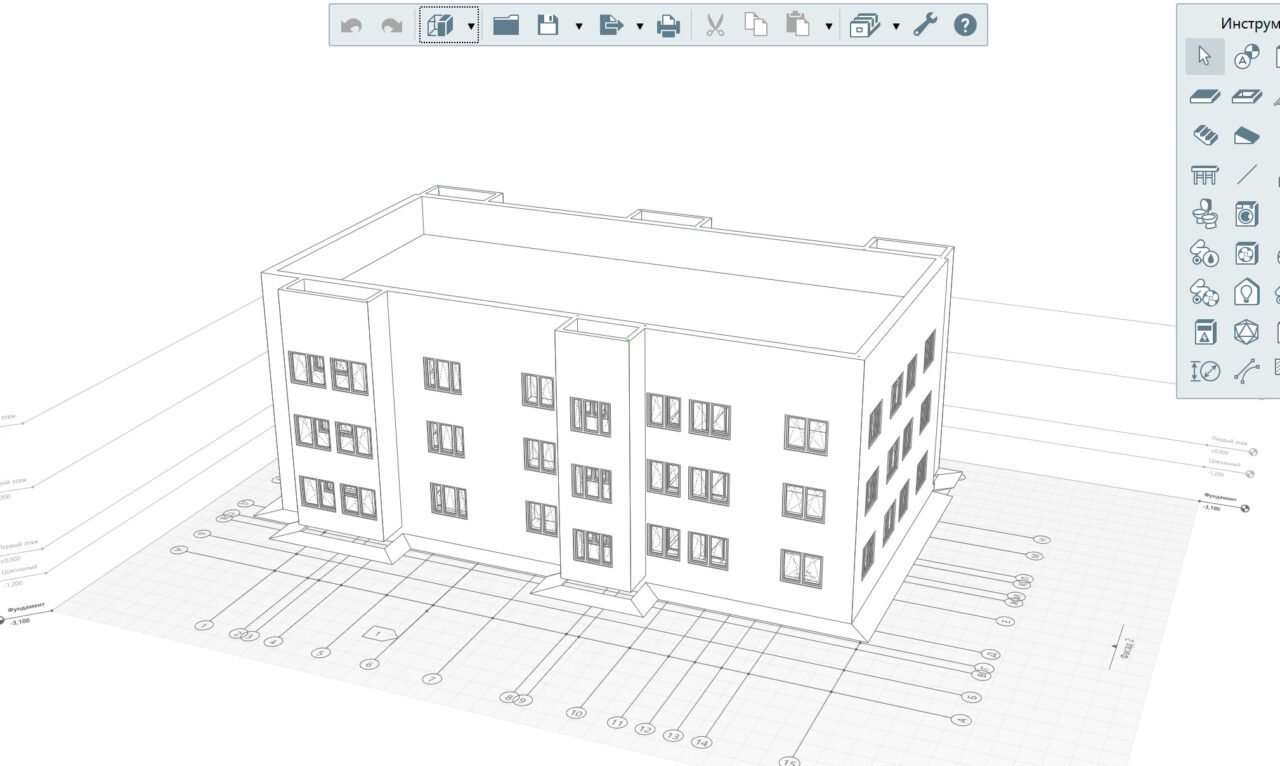Click the export icon in the toolbar
Viewport: 1280px width, 766px height.
tap(610, 26)
